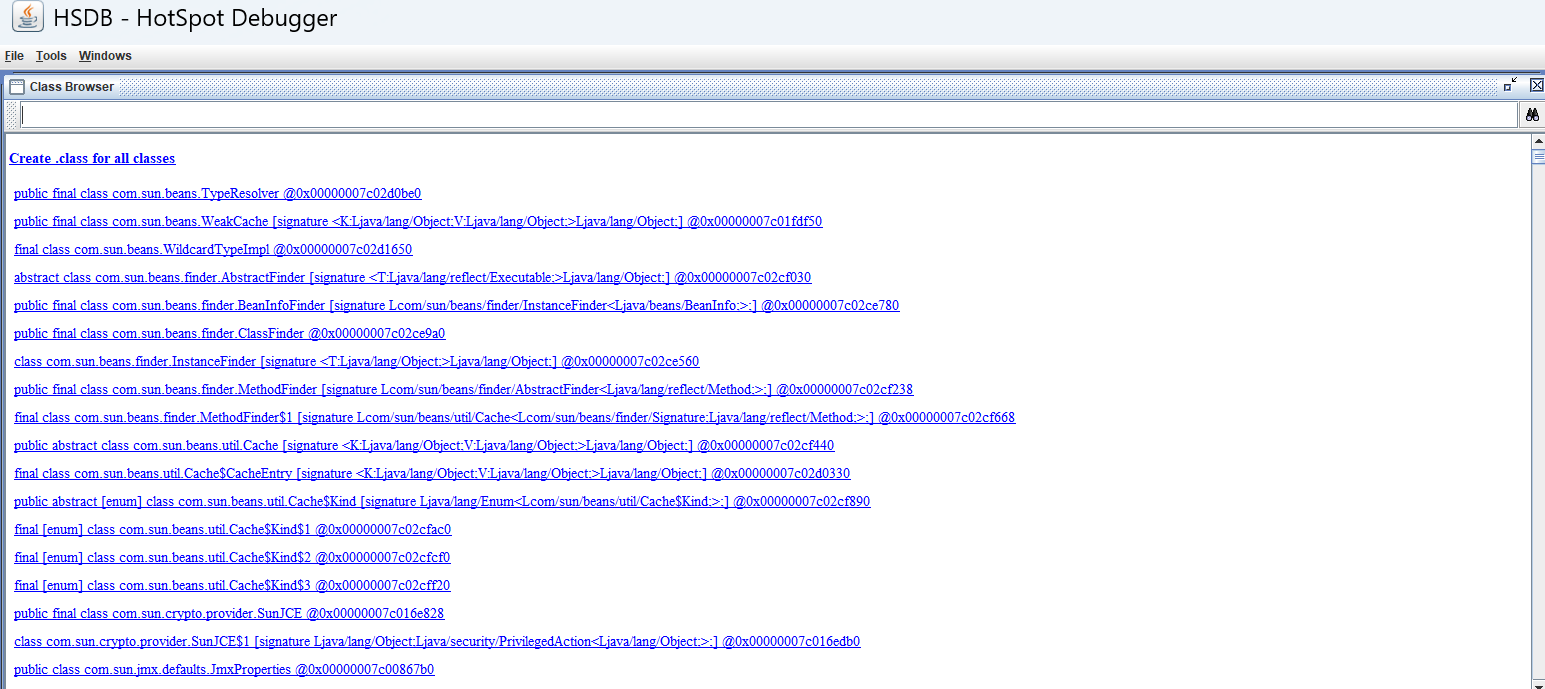Click the Class Browser frame icon
1545x689 pixels.
[x=17, y=87]
